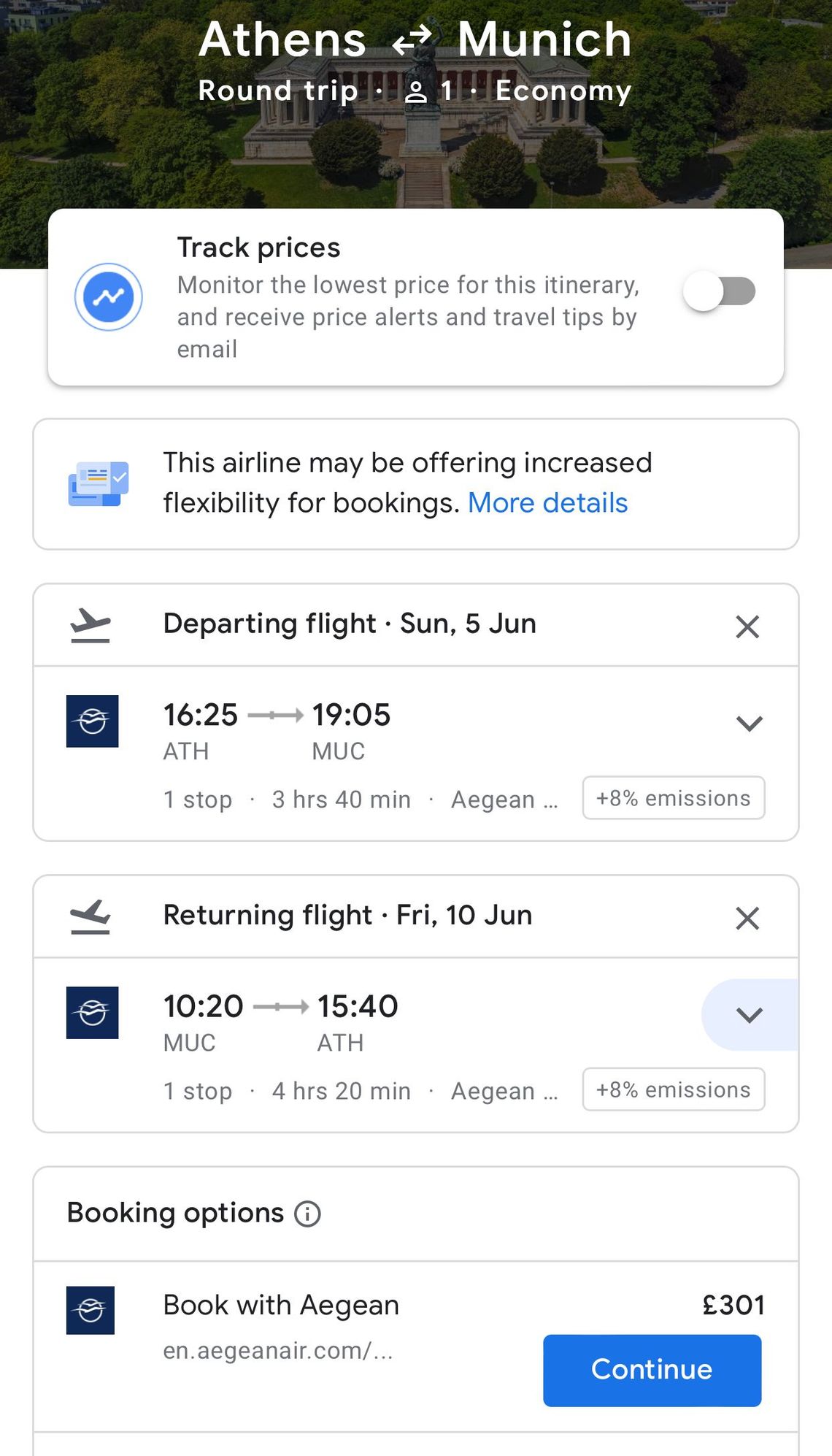
Task: Click the departing flight +8% emissions badge
Action: click(x=674, y=798)
